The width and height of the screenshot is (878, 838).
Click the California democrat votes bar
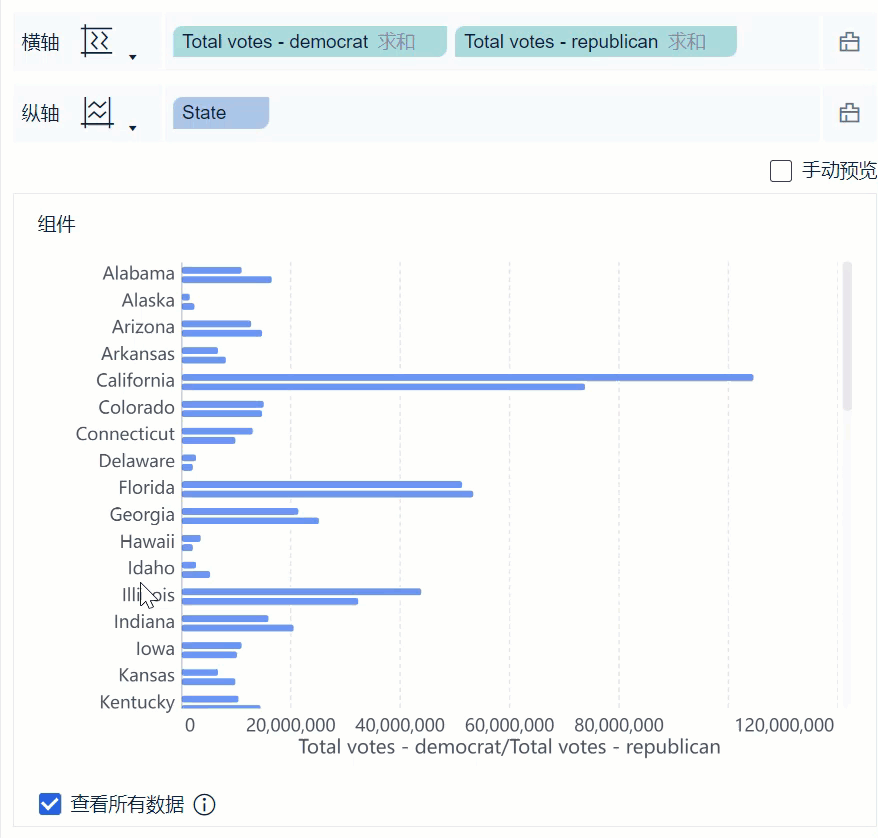point(467,377)
